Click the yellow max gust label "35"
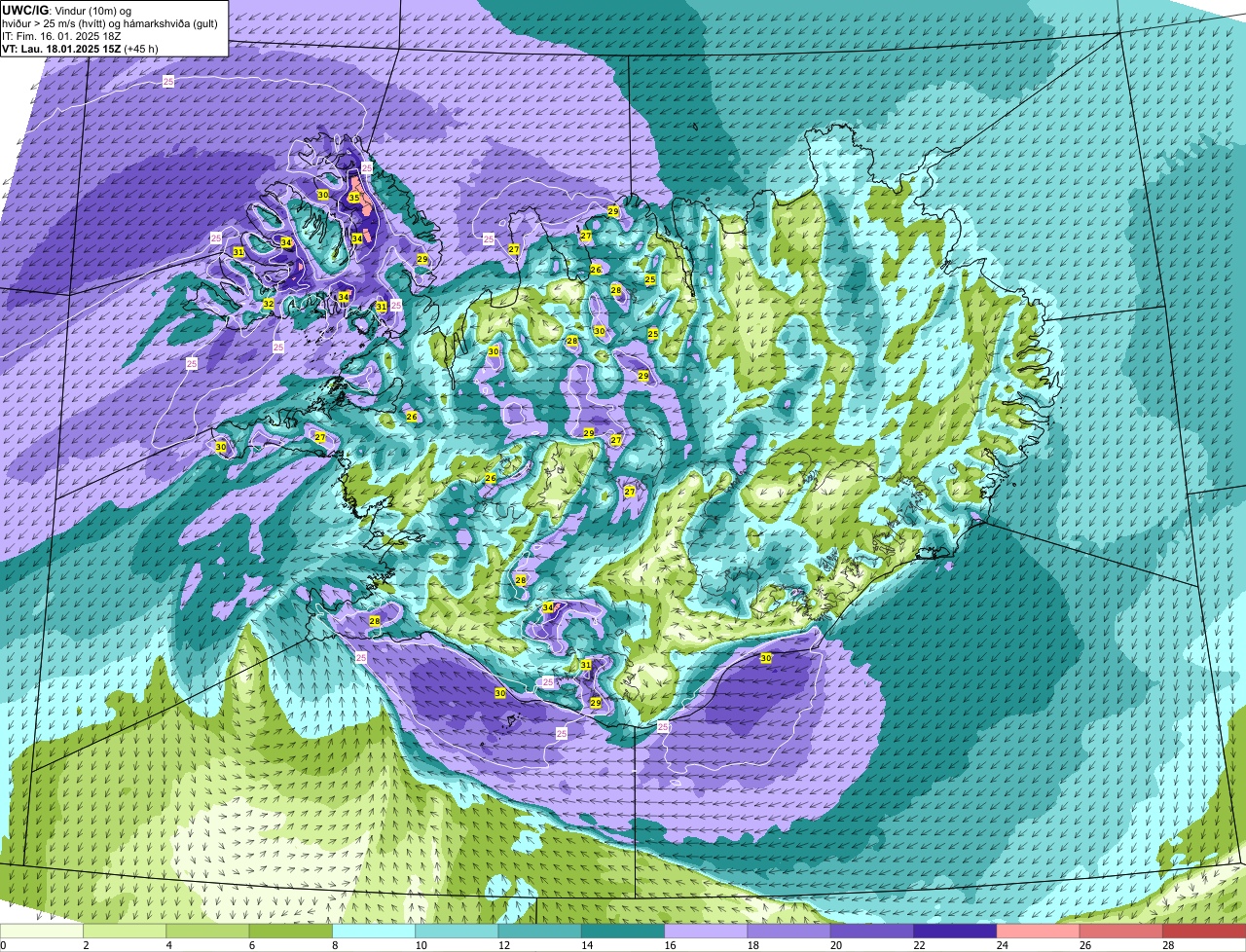1246x952 pixels. coord(354,198)
